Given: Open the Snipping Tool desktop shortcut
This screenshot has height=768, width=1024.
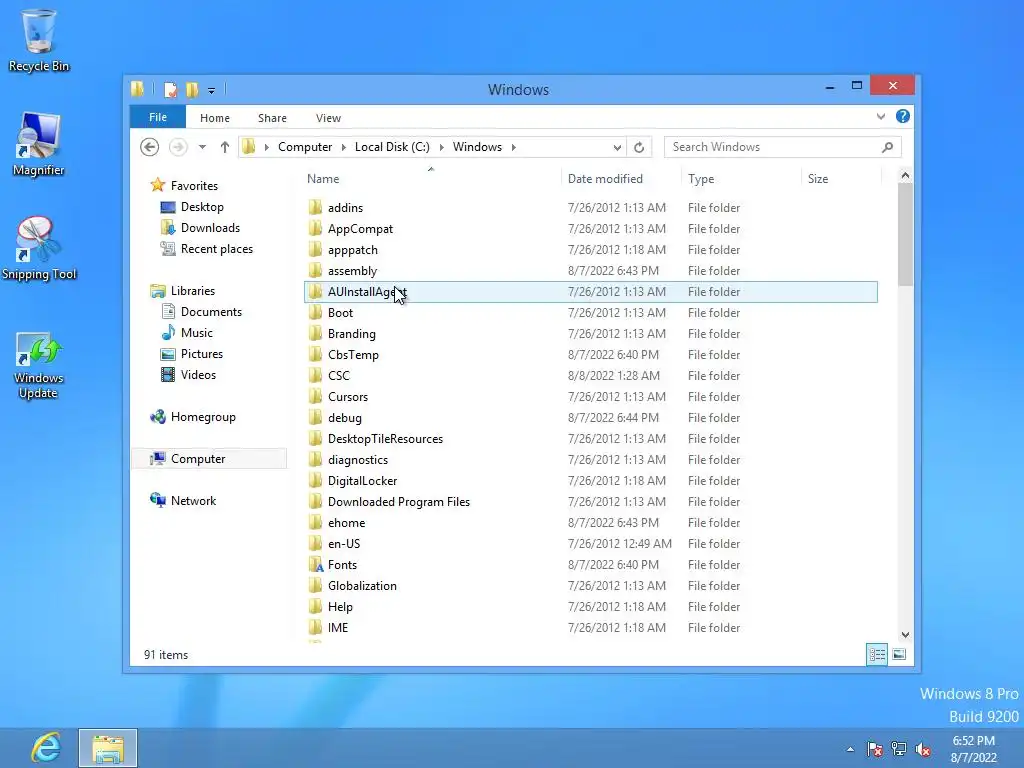Looking at the screenshot, I should pyautogui.click(x=39, y=248).
